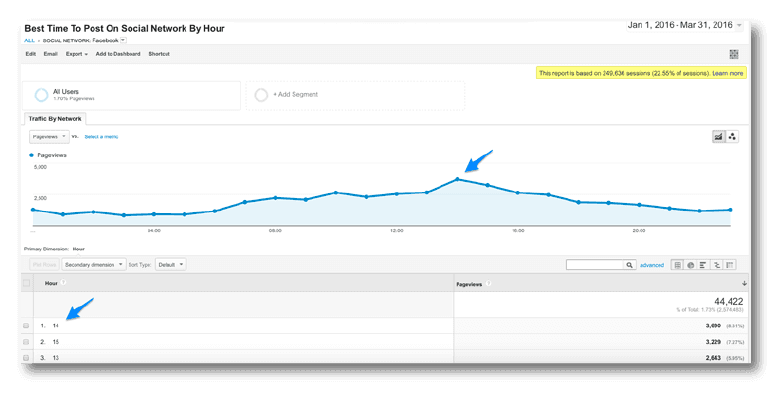The image size is (769, 409).
Task: Switch to data table view icon
Action: pyautogui.click(x=677, y=265)
